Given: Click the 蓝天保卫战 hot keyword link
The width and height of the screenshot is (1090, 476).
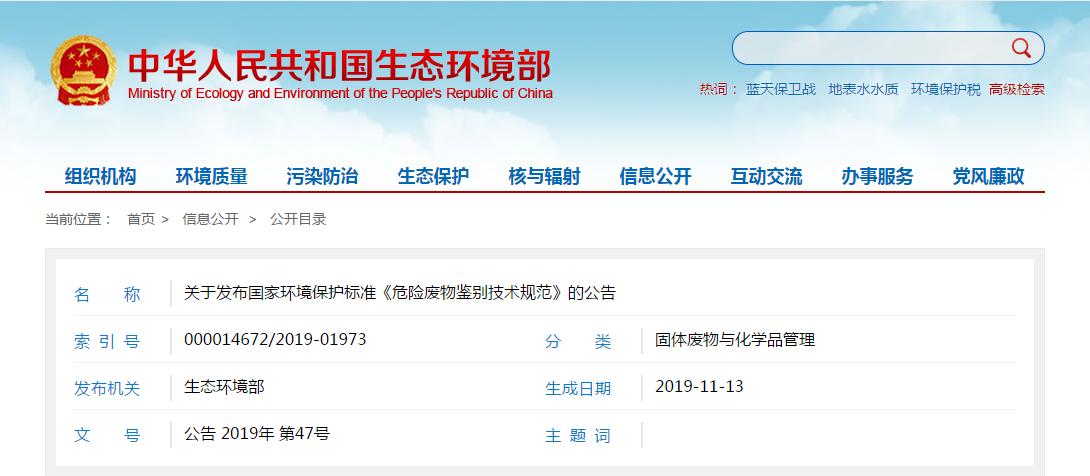Looking at the screenshot, I should [781, 89].
